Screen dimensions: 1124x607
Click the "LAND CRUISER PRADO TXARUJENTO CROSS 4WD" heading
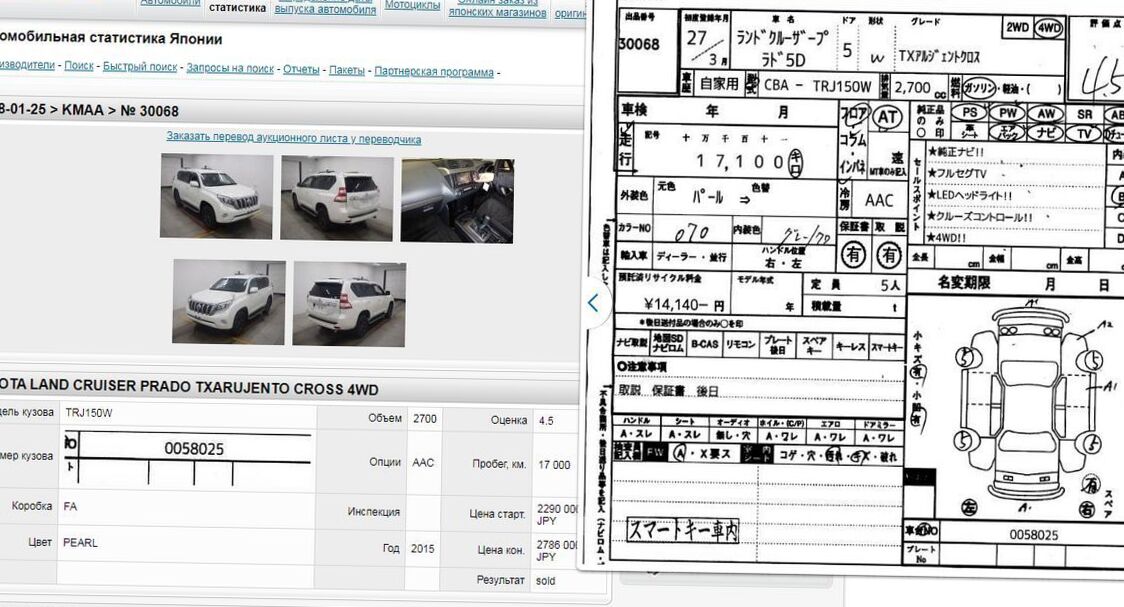point(189,387)
